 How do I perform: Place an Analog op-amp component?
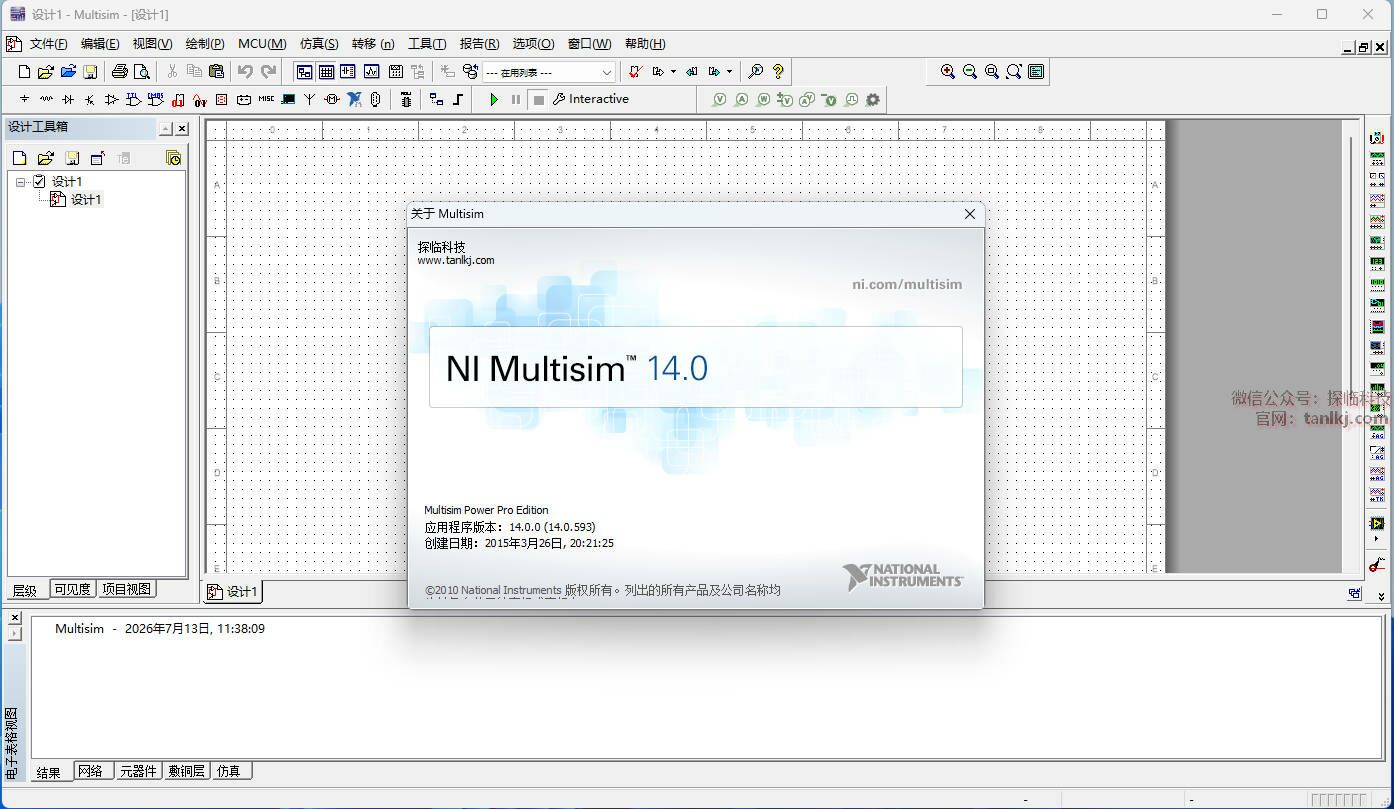[111, 99]
